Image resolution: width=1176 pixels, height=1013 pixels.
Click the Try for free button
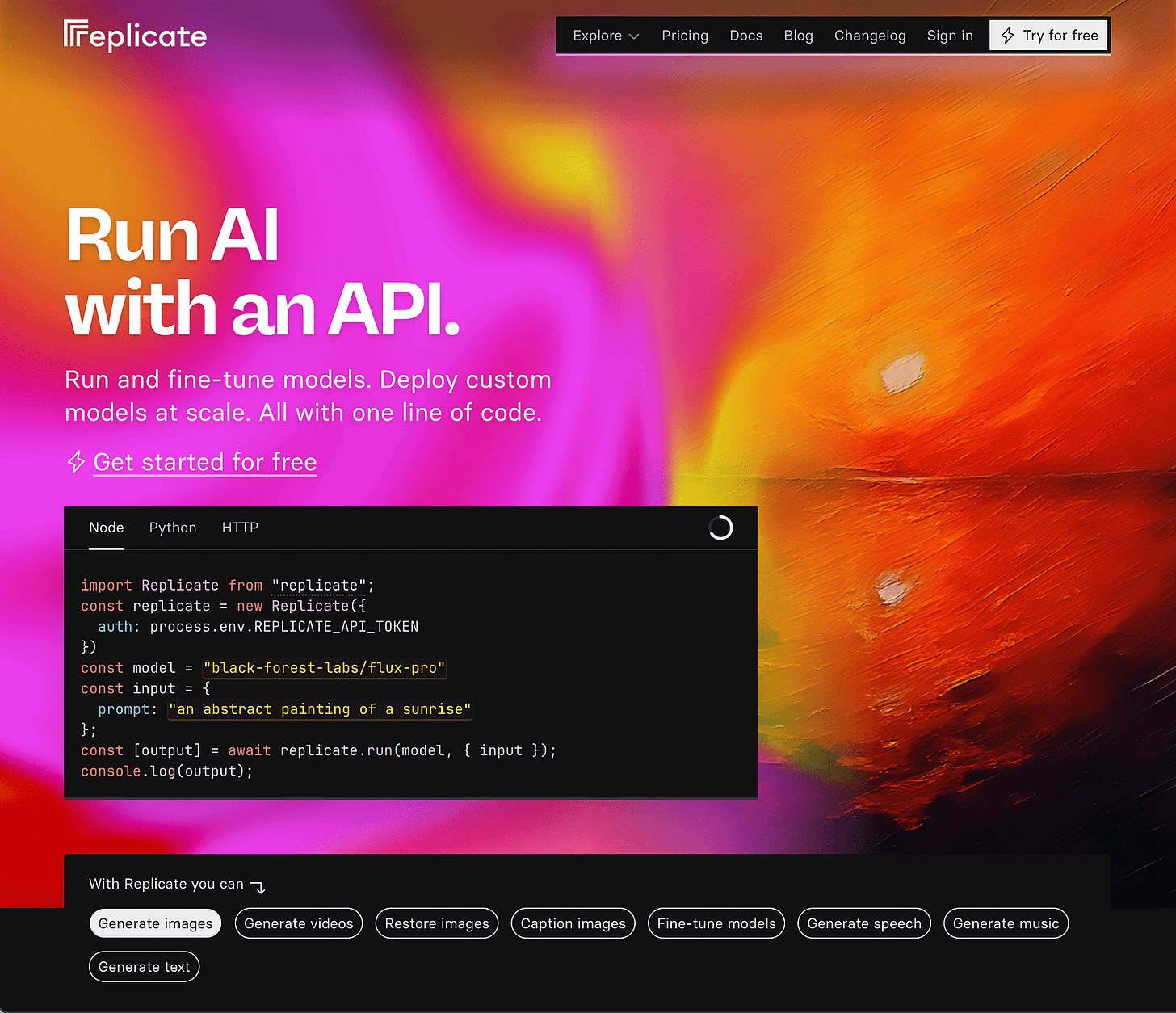click(1048, 36)
